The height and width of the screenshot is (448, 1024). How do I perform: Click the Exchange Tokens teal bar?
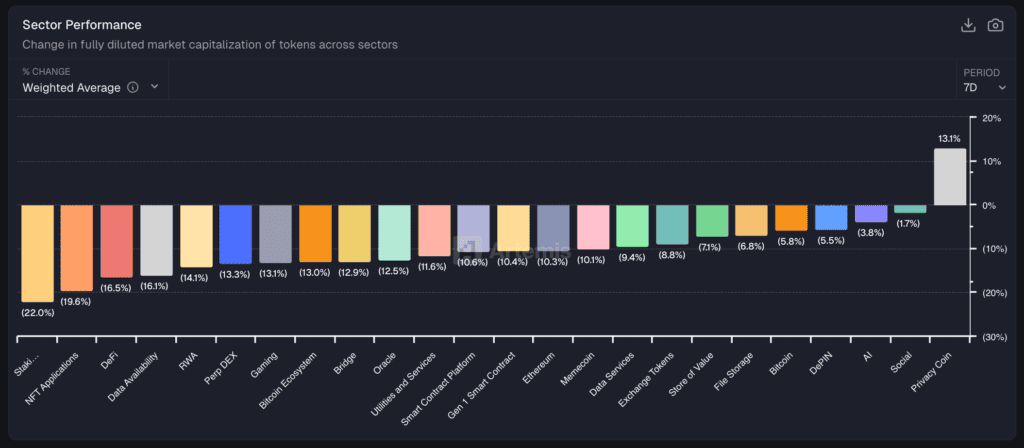[672, 225]
